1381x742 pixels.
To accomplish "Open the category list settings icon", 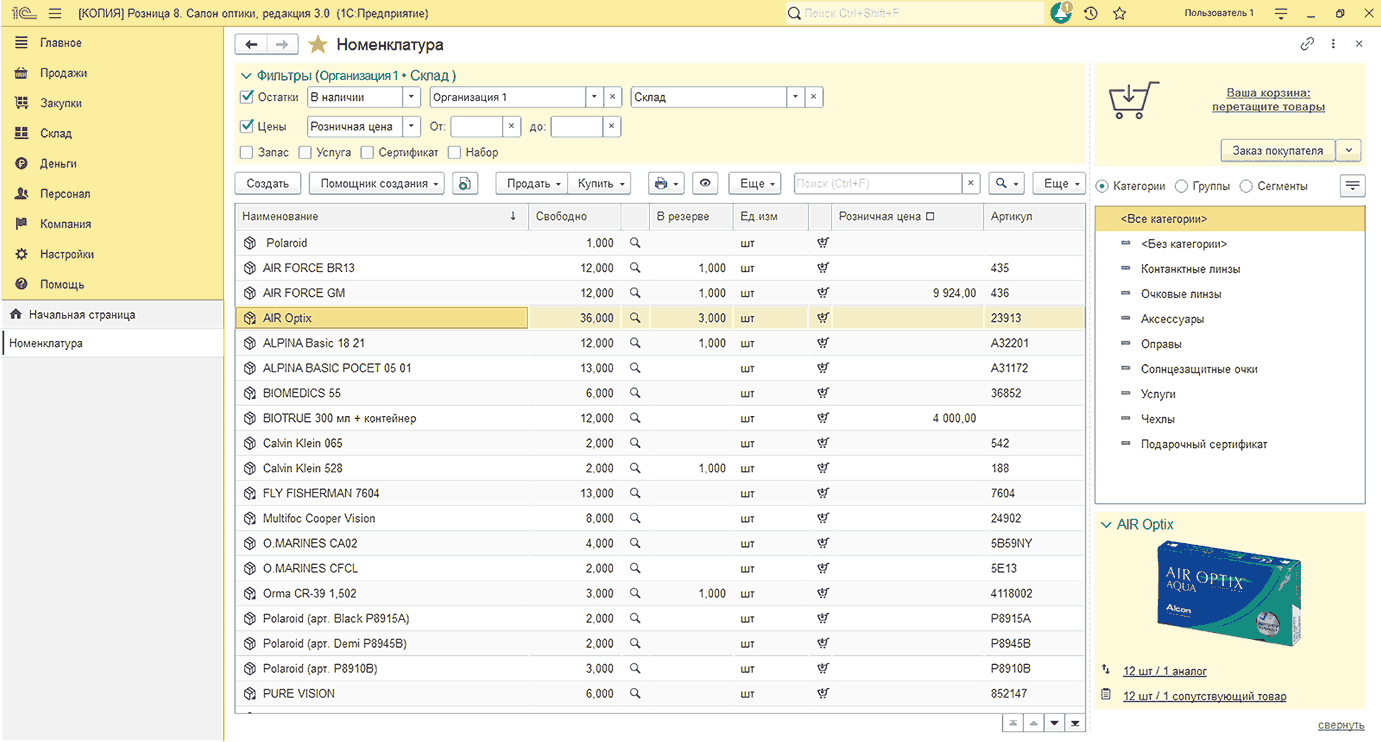I will click(x=1352, y=185).
